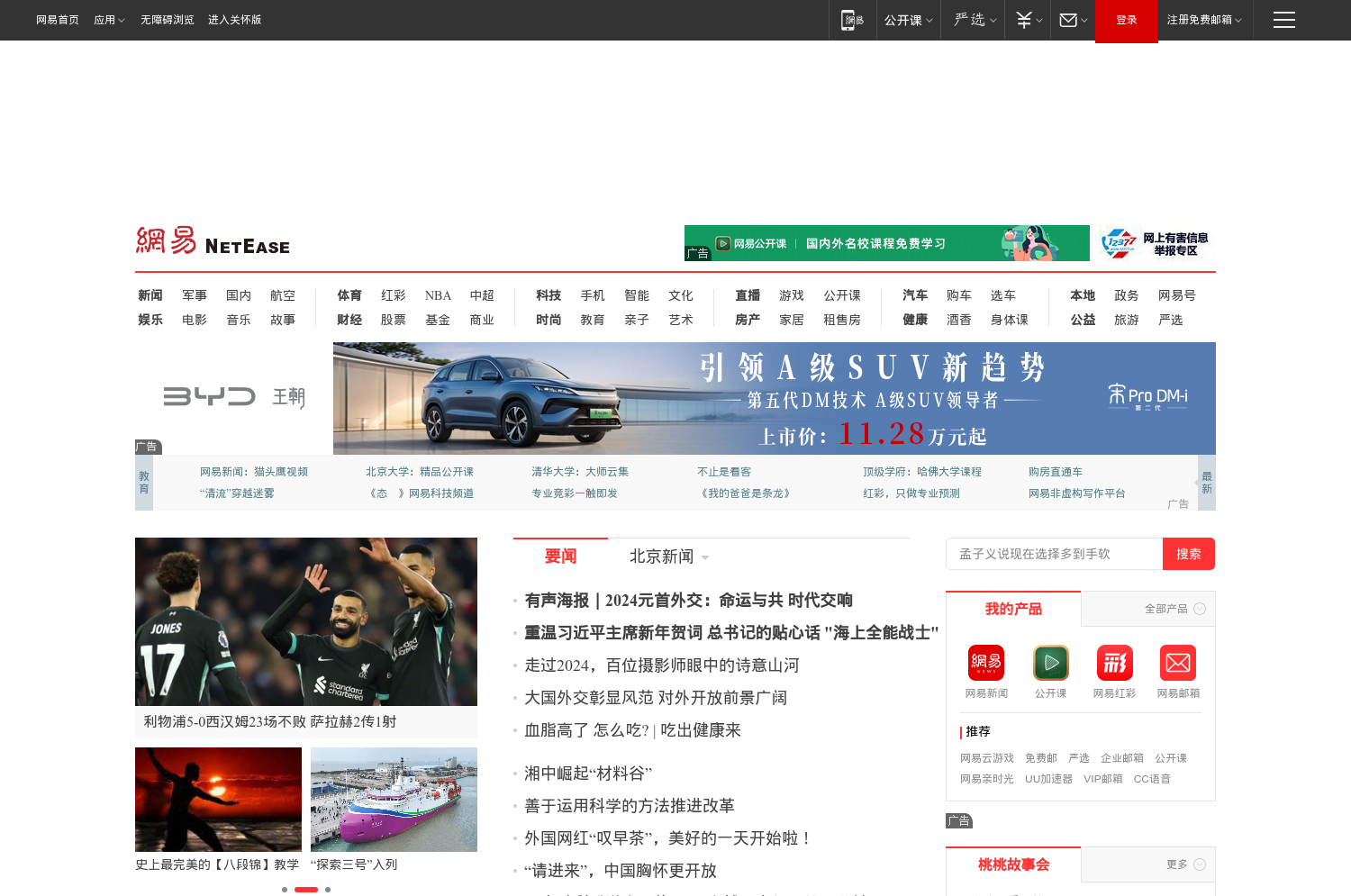The image size is (1351, 896).
Task: Open the 新闻 navigation item
Action: 150,295
